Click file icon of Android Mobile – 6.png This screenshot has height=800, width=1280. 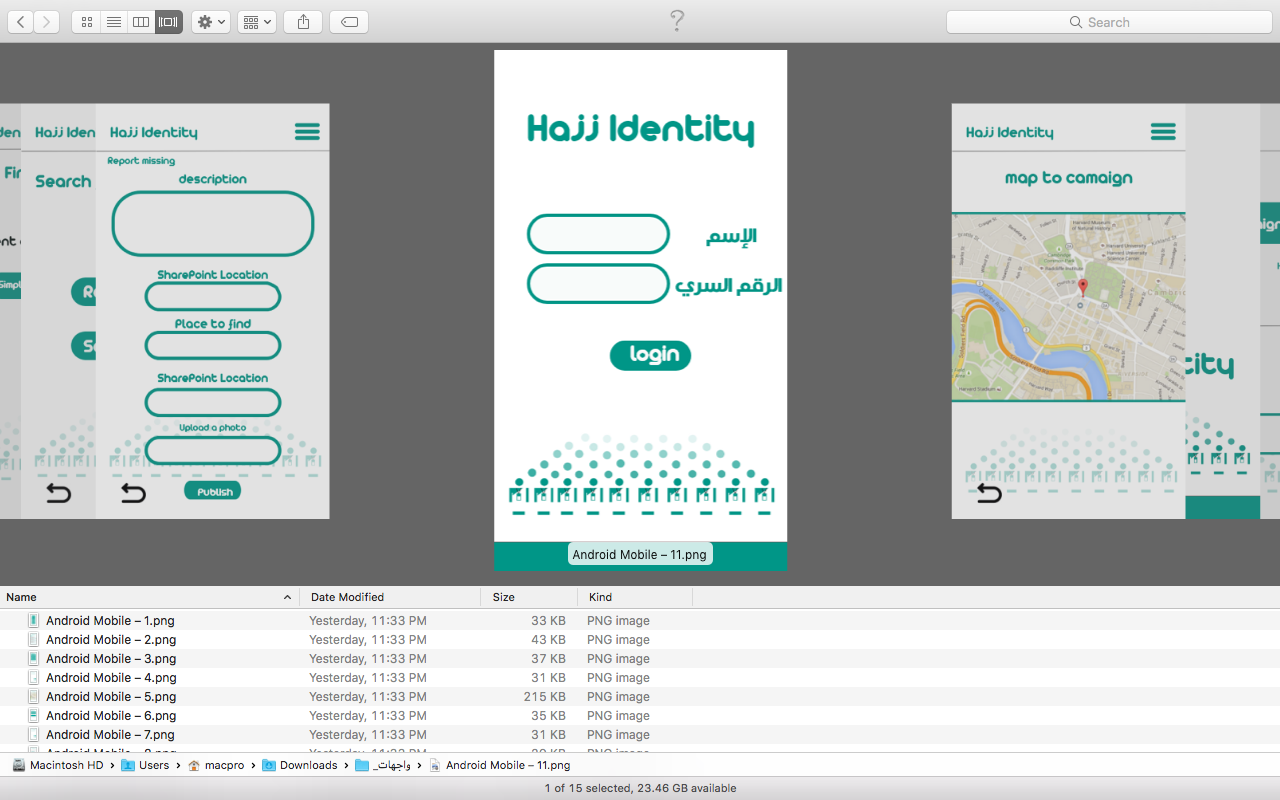[x=34, y=716]
